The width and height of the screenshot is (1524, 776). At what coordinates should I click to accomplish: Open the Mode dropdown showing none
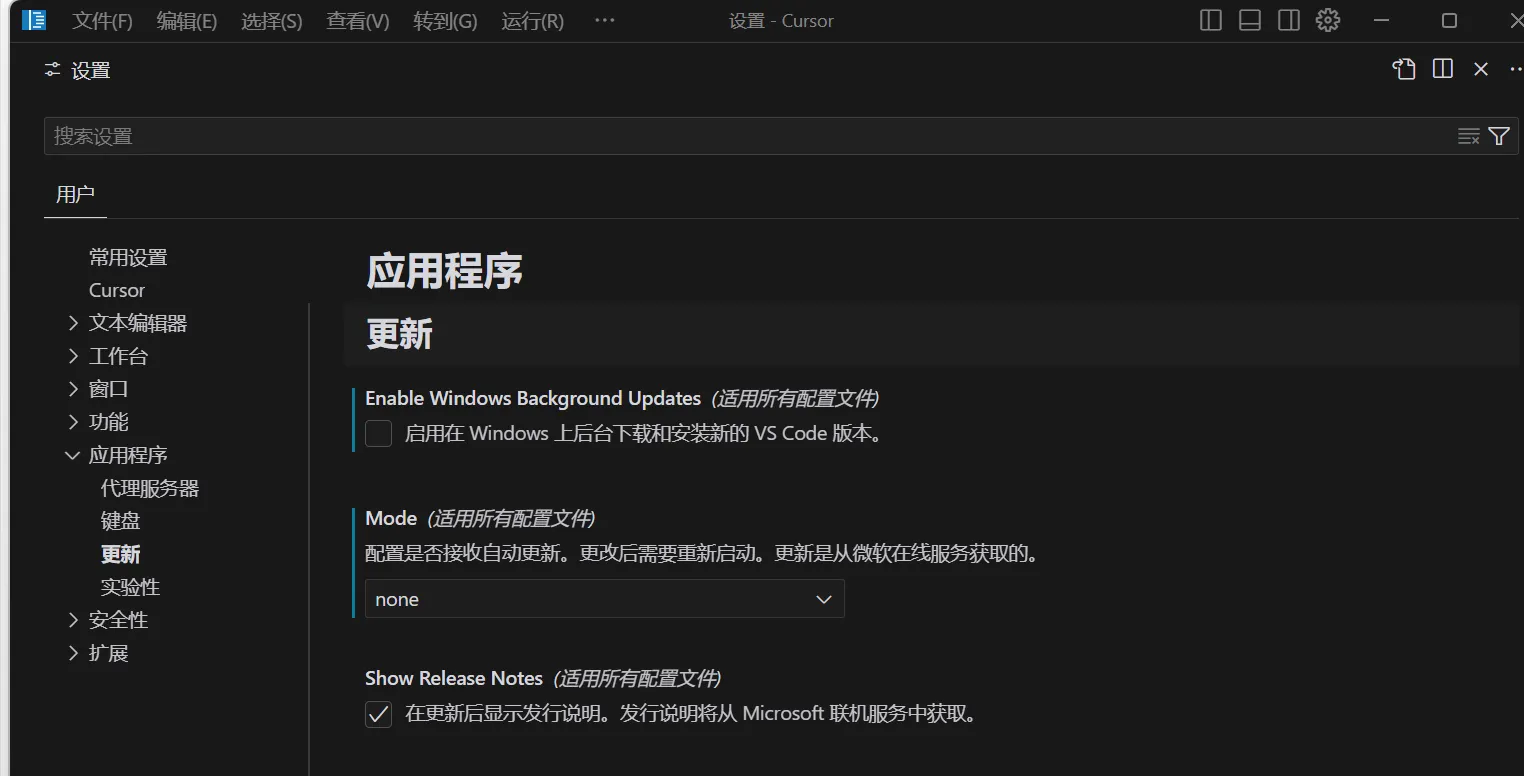click(x=605, y=599)
